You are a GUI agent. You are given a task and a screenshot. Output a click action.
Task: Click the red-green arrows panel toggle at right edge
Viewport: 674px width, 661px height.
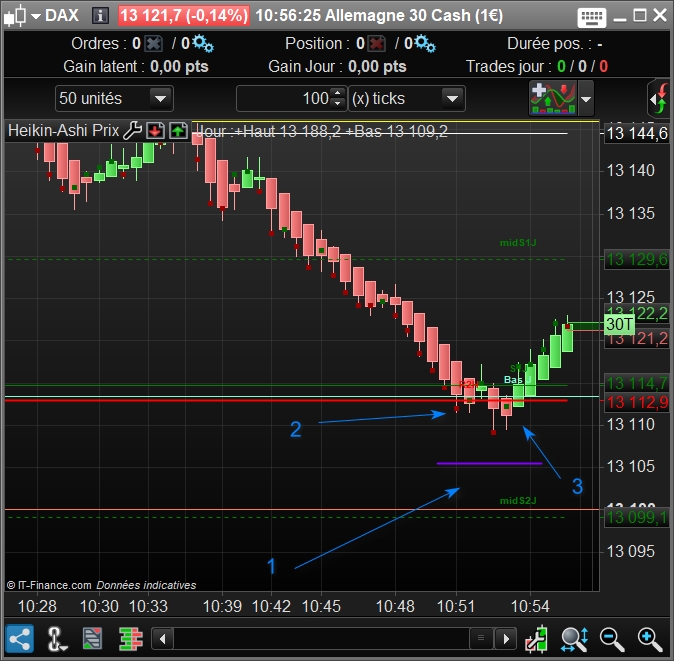659,98
